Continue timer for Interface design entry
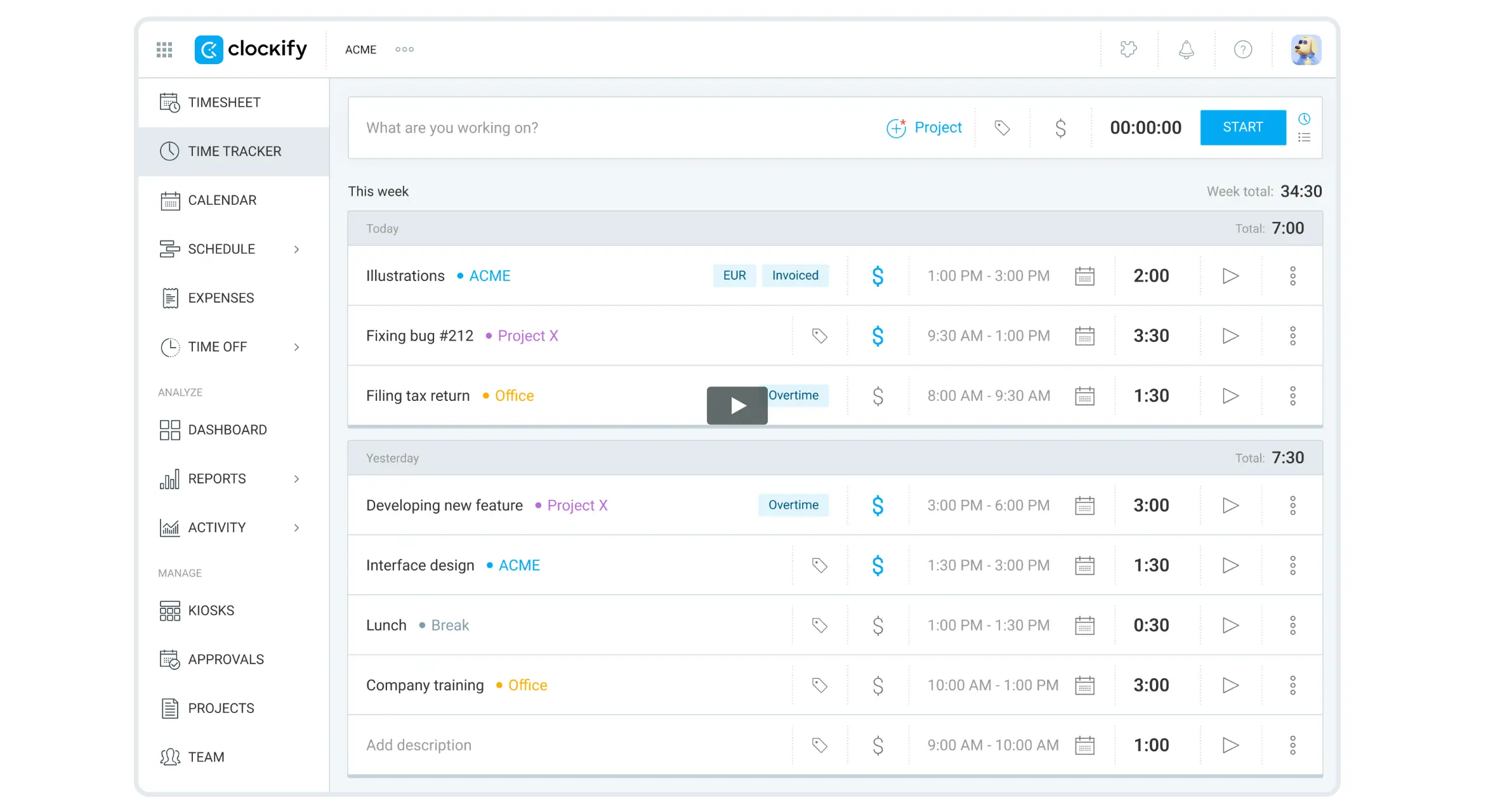 [x=1230, y=565]
